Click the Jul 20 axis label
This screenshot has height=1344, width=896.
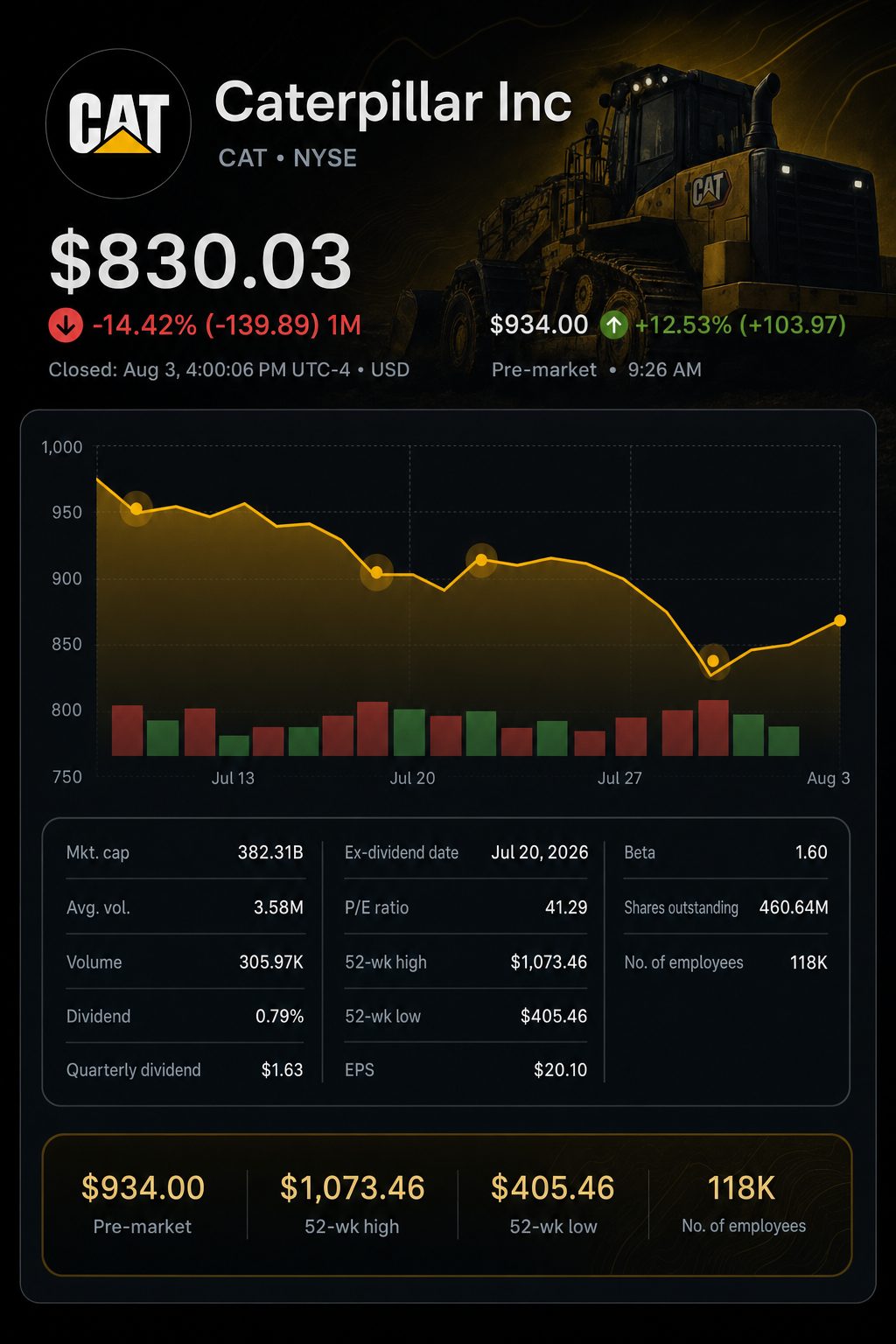pos(412,778)
